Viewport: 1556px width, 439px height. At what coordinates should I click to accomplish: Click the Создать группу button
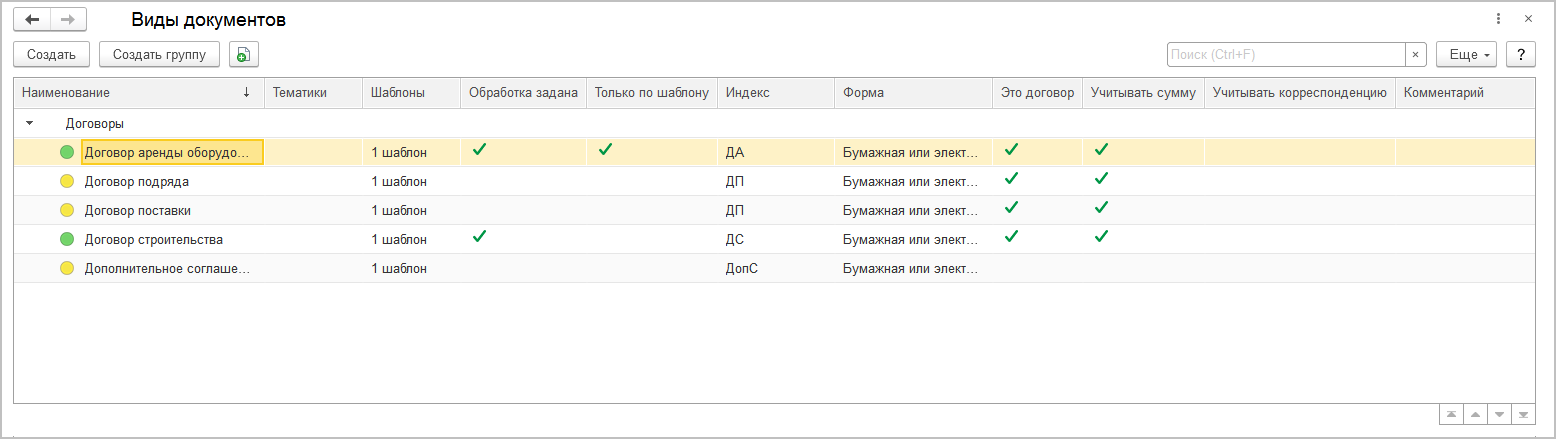tap(159, 54)
